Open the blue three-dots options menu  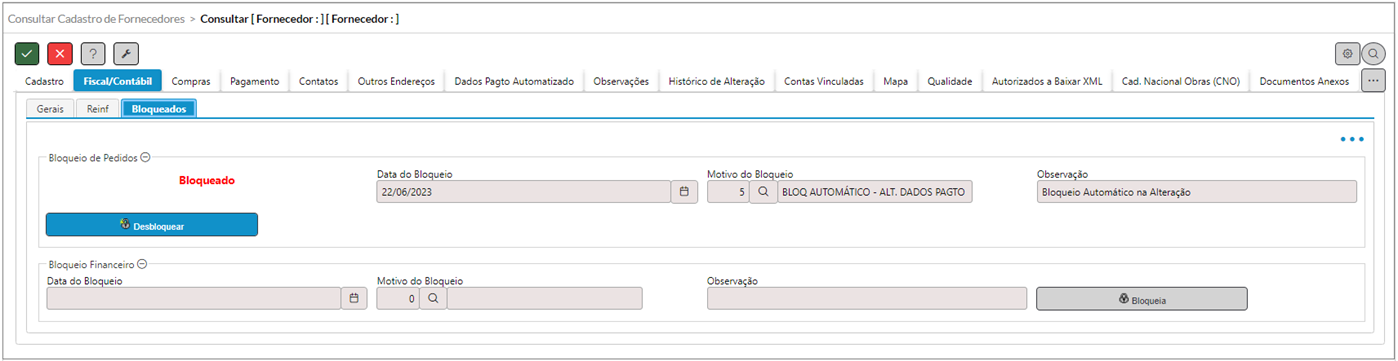[1352, 139]
